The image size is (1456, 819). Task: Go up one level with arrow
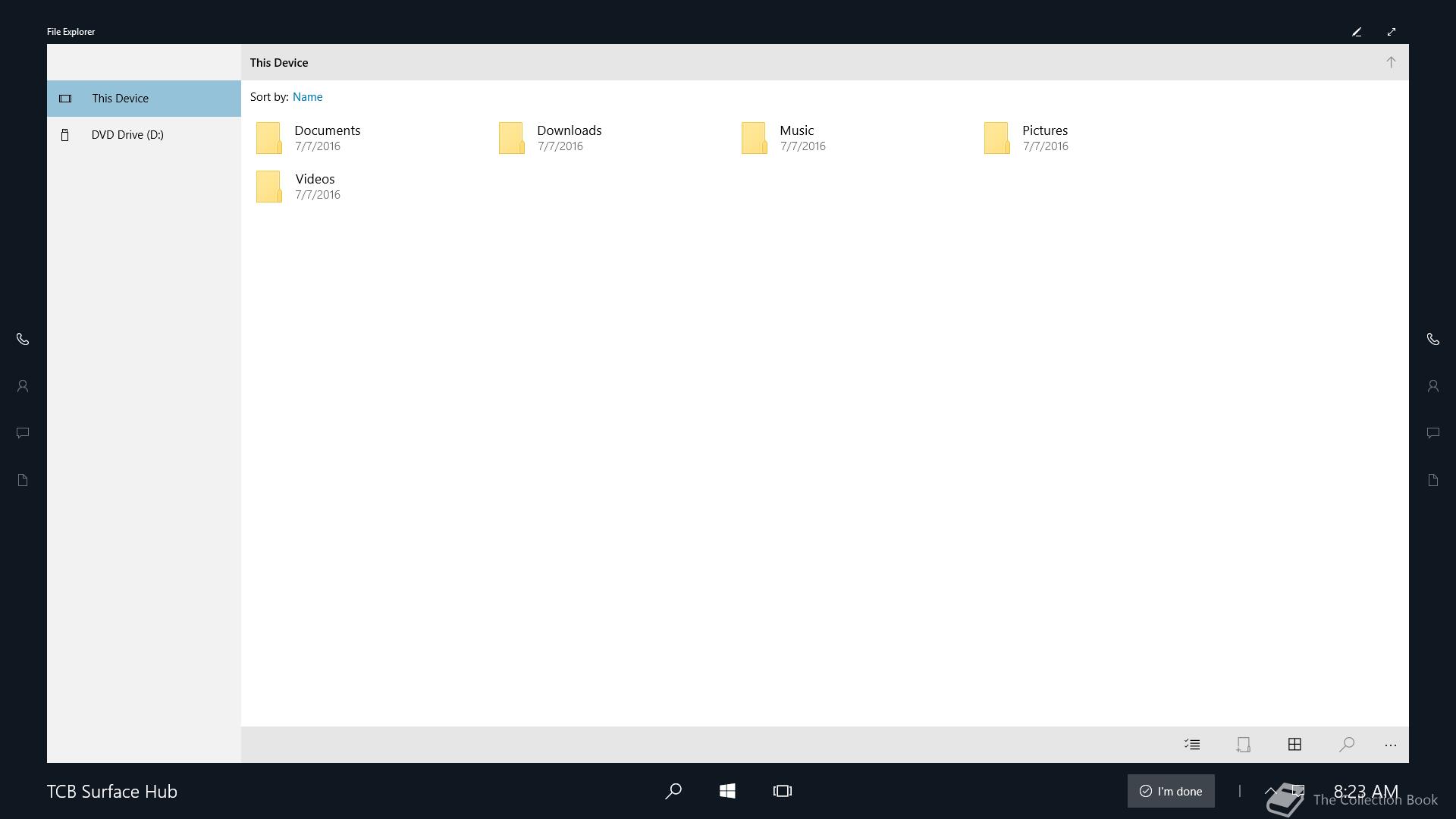tap(1391, 62)
